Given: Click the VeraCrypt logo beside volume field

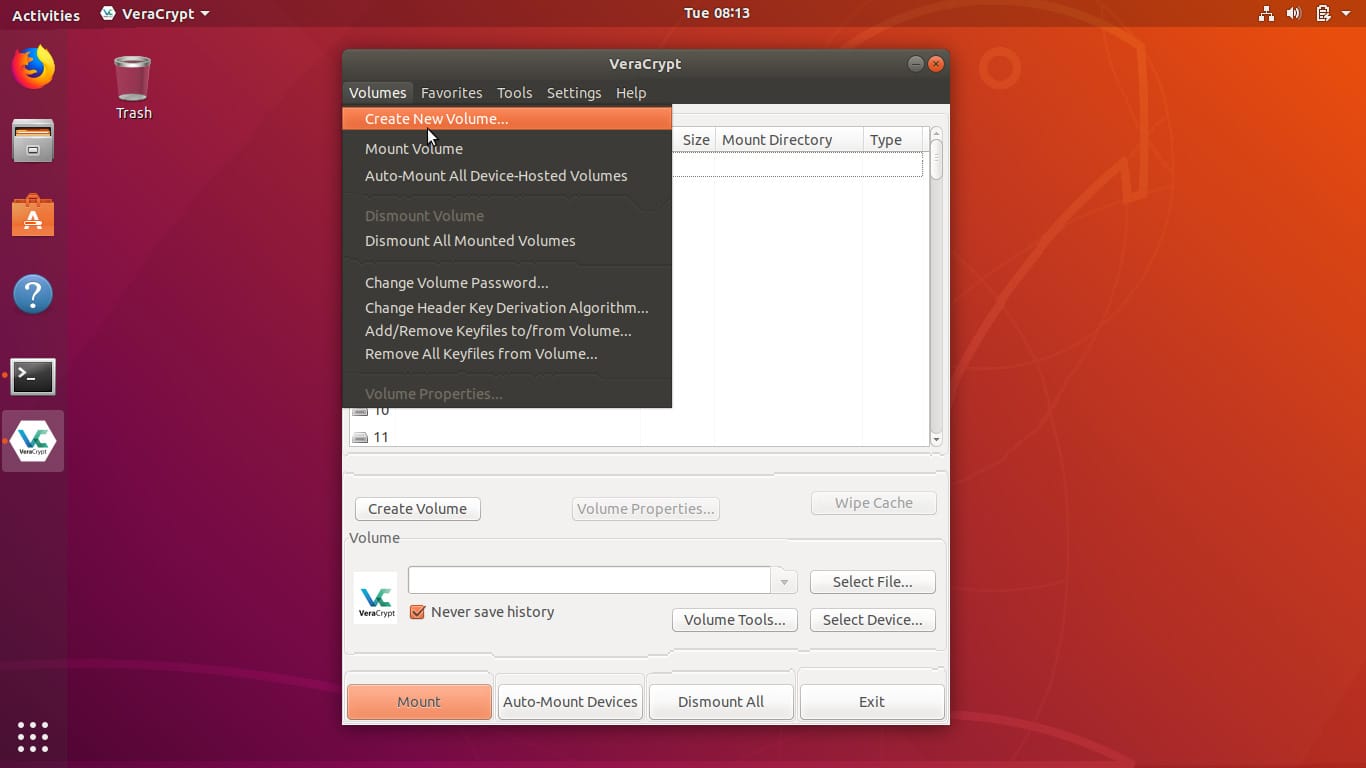Looking at the screenshot, I should [x=376, y=598].
